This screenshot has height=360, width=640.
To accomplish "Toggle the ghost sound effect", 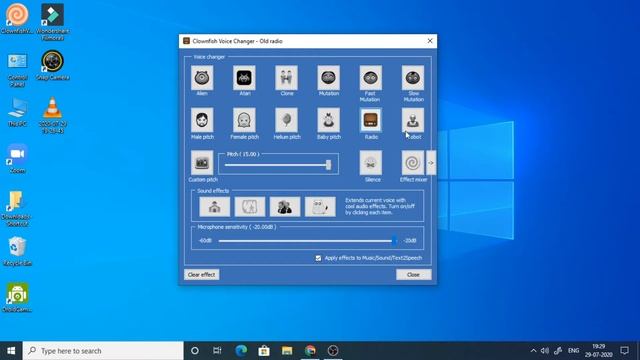I will click(x=320, y=207).
